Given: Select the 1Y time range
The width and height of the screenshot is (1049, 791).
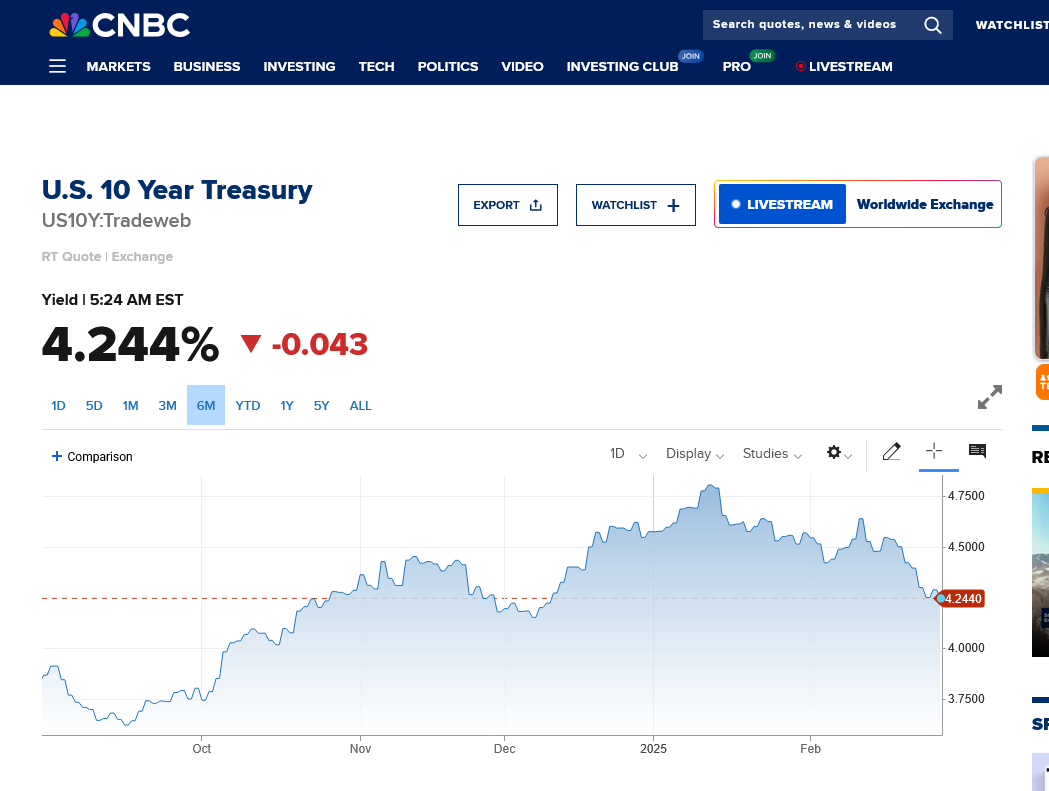Looking at the screenshot, I should pos(287,406).
